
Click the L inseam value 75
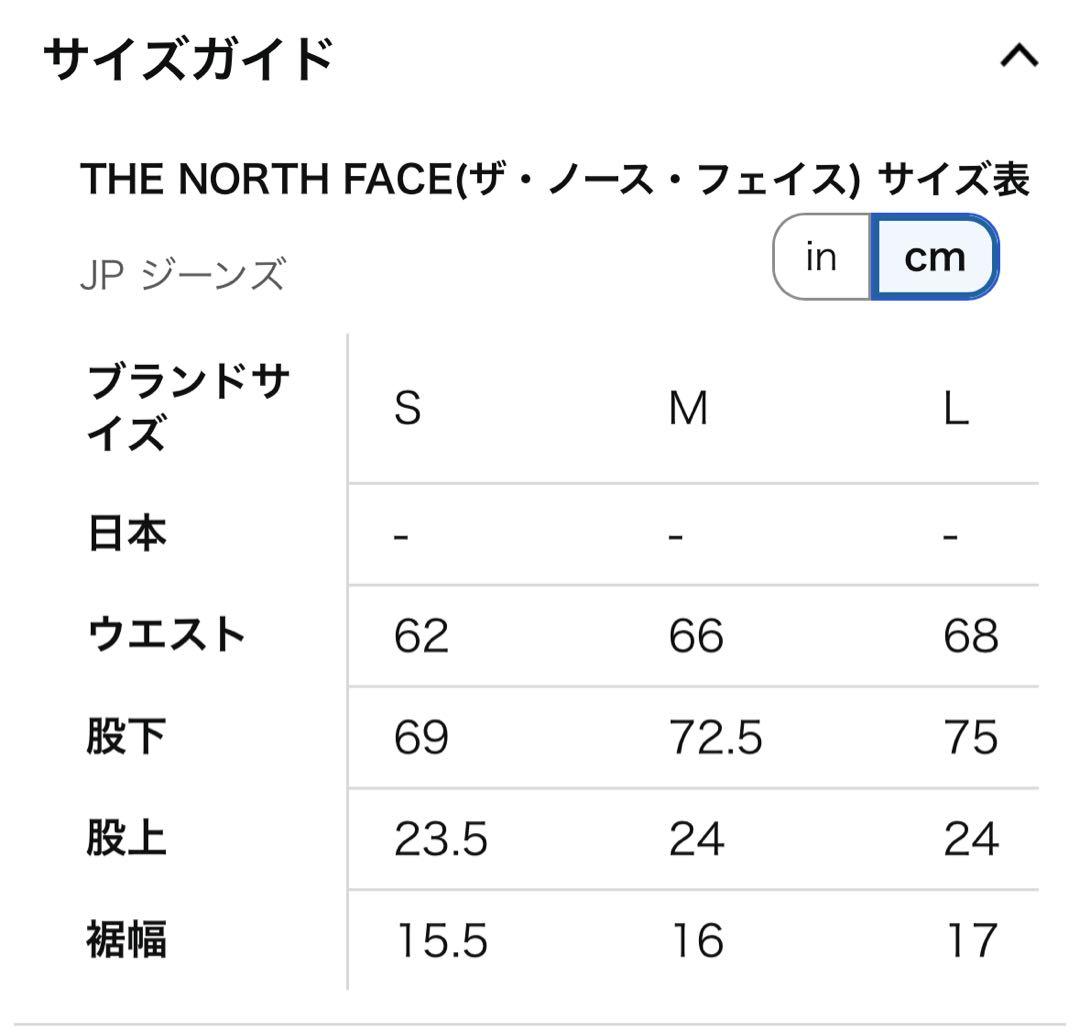(x=970, y=738)
